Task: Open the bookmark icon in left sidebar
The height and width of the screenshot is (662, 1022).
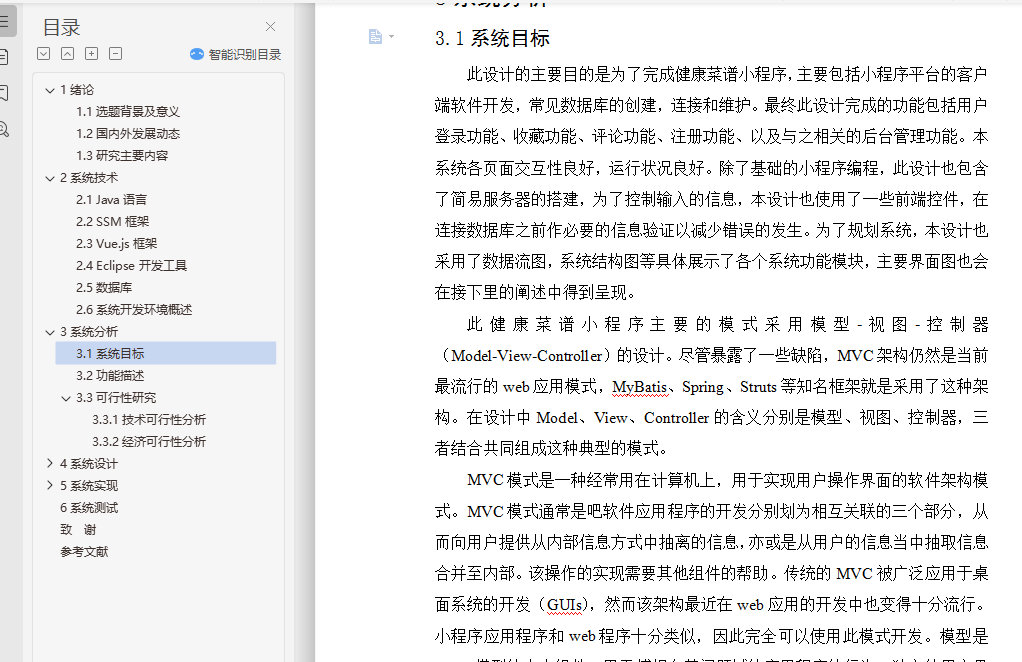Action: click(x=4, y=93)
